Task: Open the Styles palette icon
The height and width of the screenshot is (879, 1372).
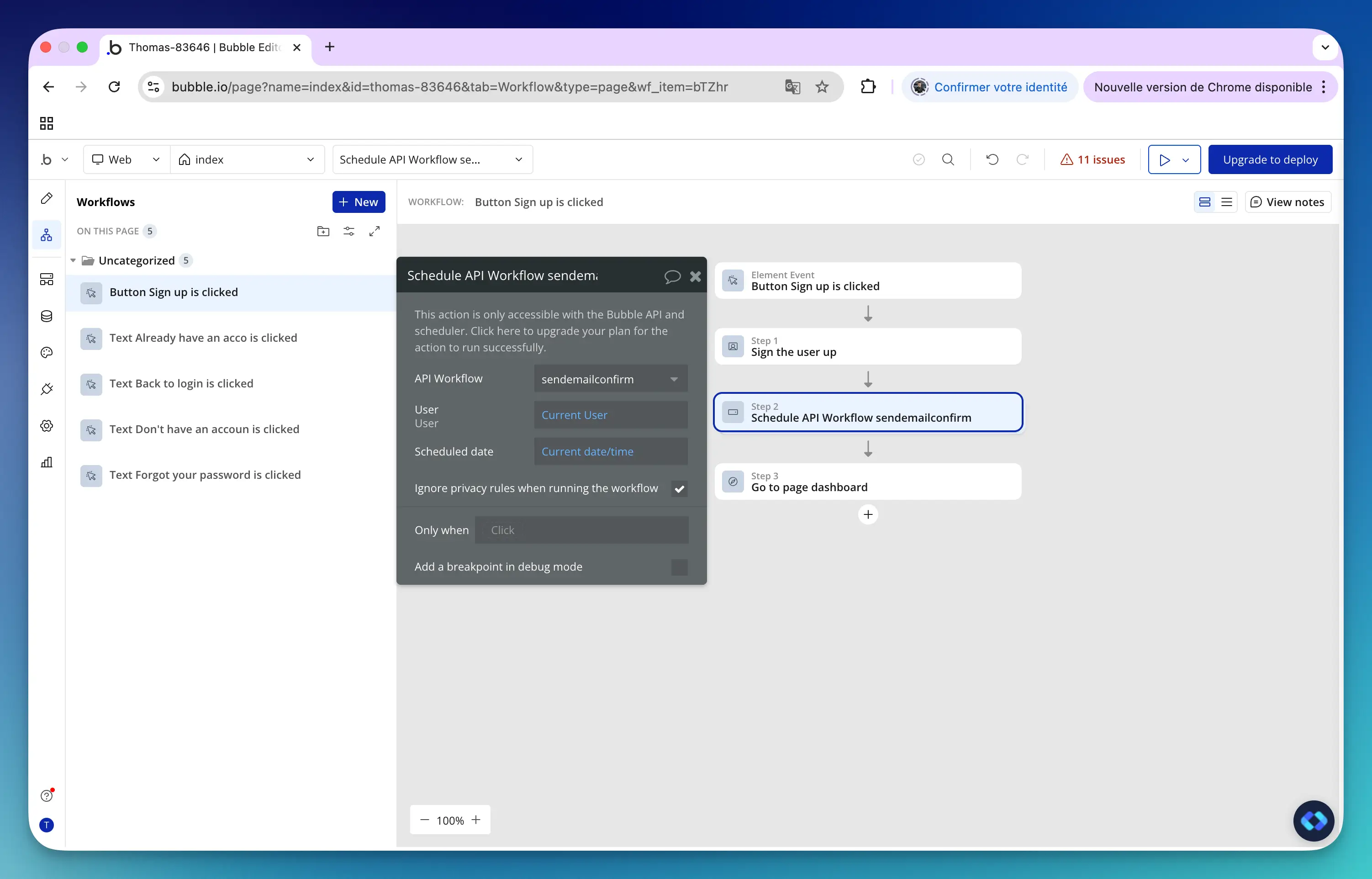Action: click(x=47, y=352)
